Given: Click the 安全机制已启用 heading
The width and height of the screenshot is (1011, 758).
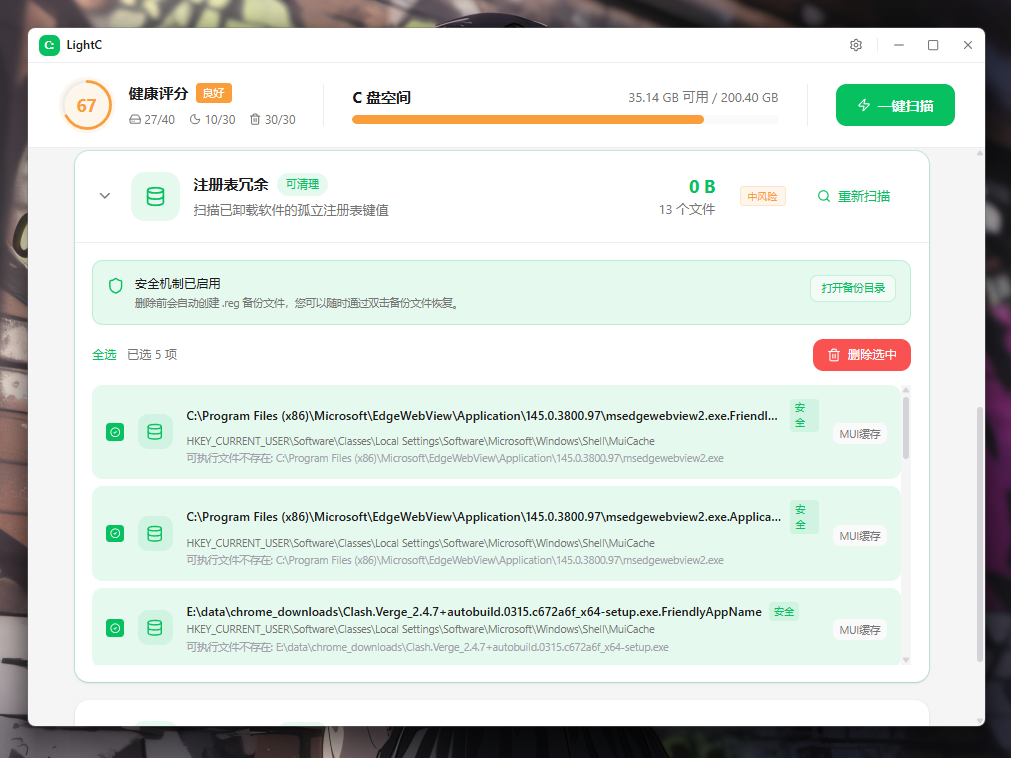Looking at the screenshot, I should (177, 284).
